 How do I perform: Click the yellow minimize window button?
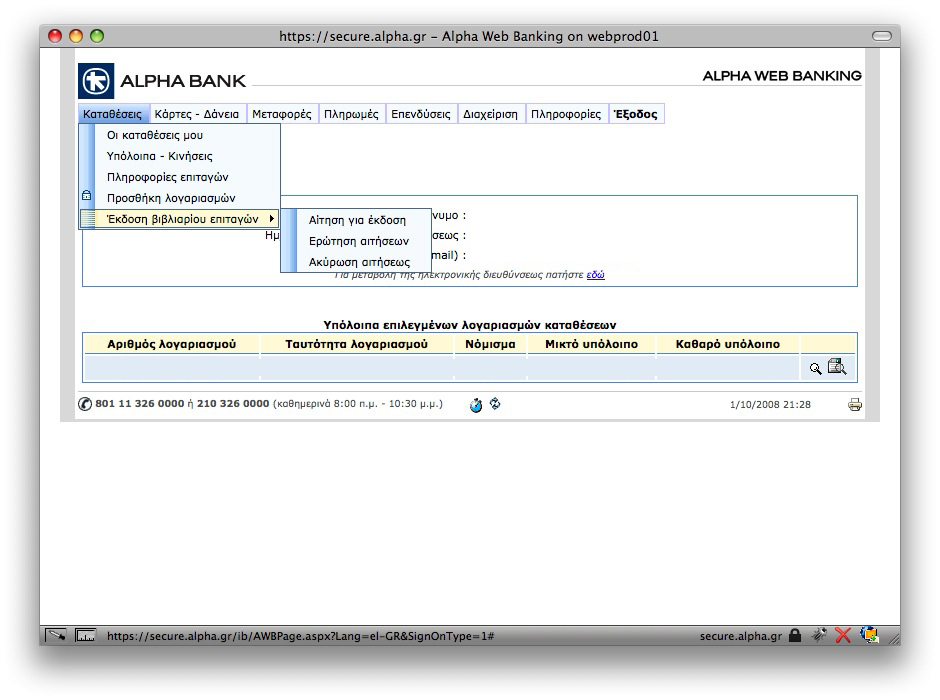(76, 36)
